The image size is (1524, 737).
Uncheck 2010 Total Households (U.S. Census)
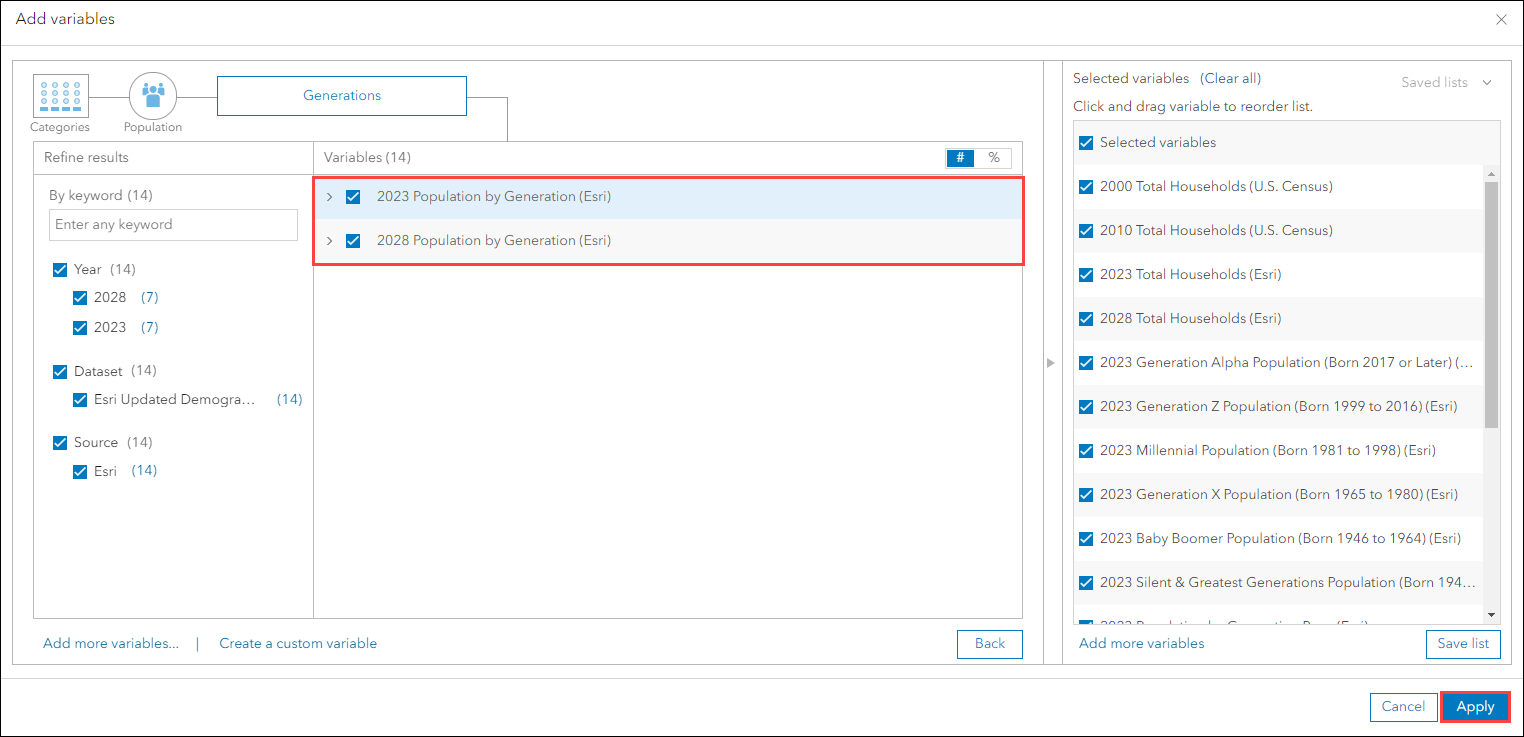tap(1086, 231)
